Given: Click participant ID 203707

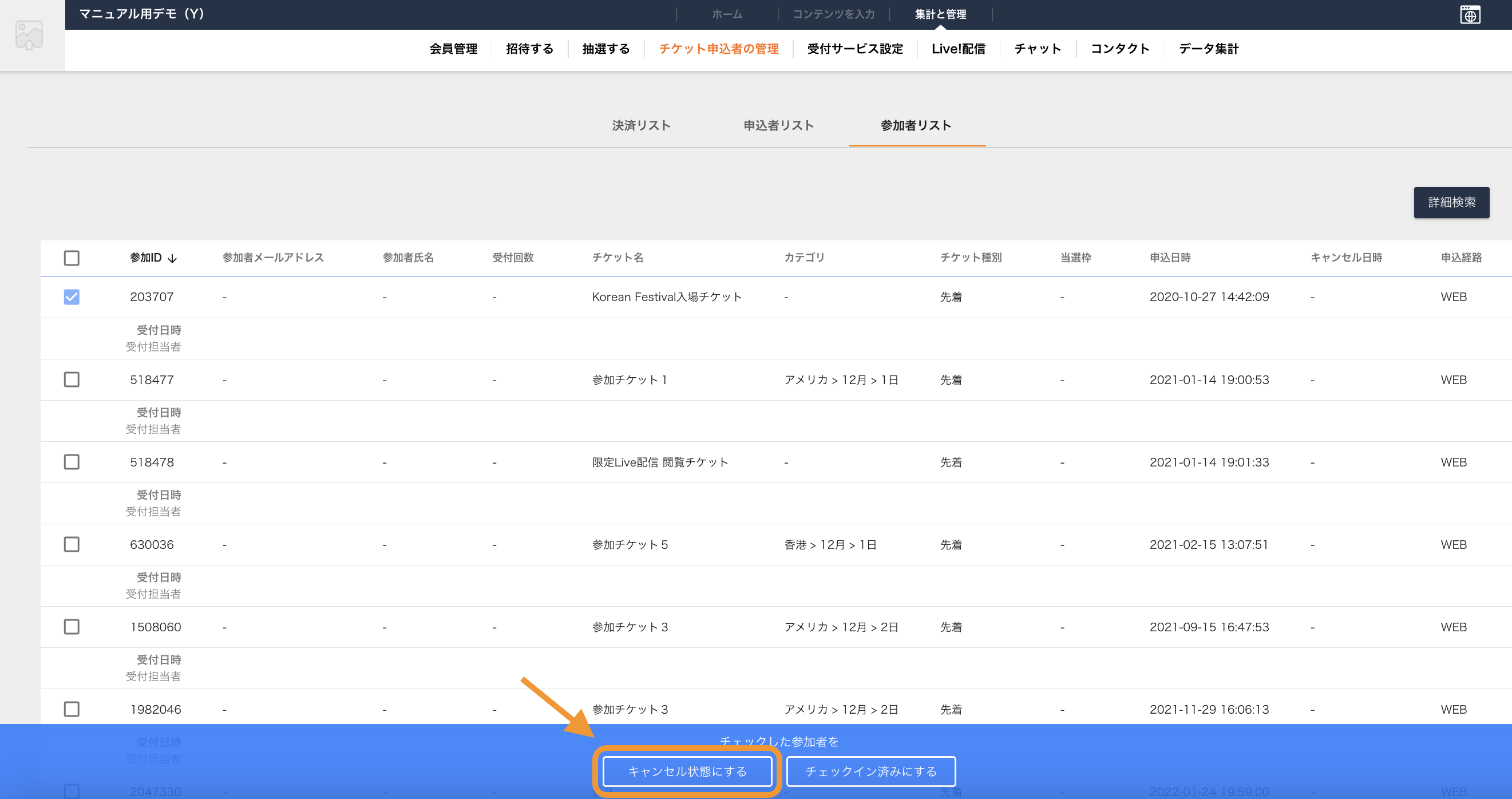Looking at the screenshot, I should point(152,297).
